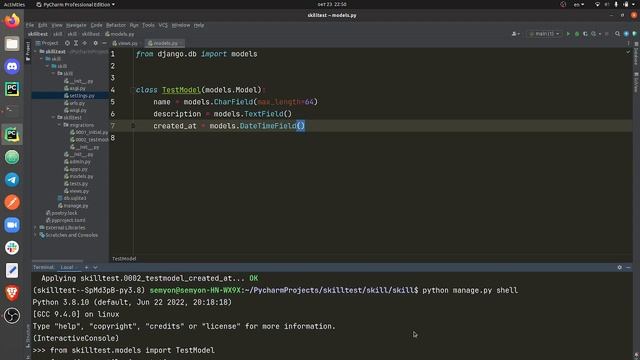This screenshot has height=360, width=640.
Task: Open the Navigate menu
Action: pos(76,25)
